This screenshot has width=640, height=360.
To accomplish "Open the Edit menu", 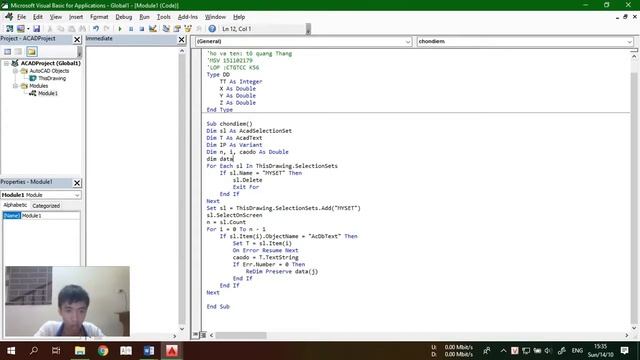I will (38, 17).
